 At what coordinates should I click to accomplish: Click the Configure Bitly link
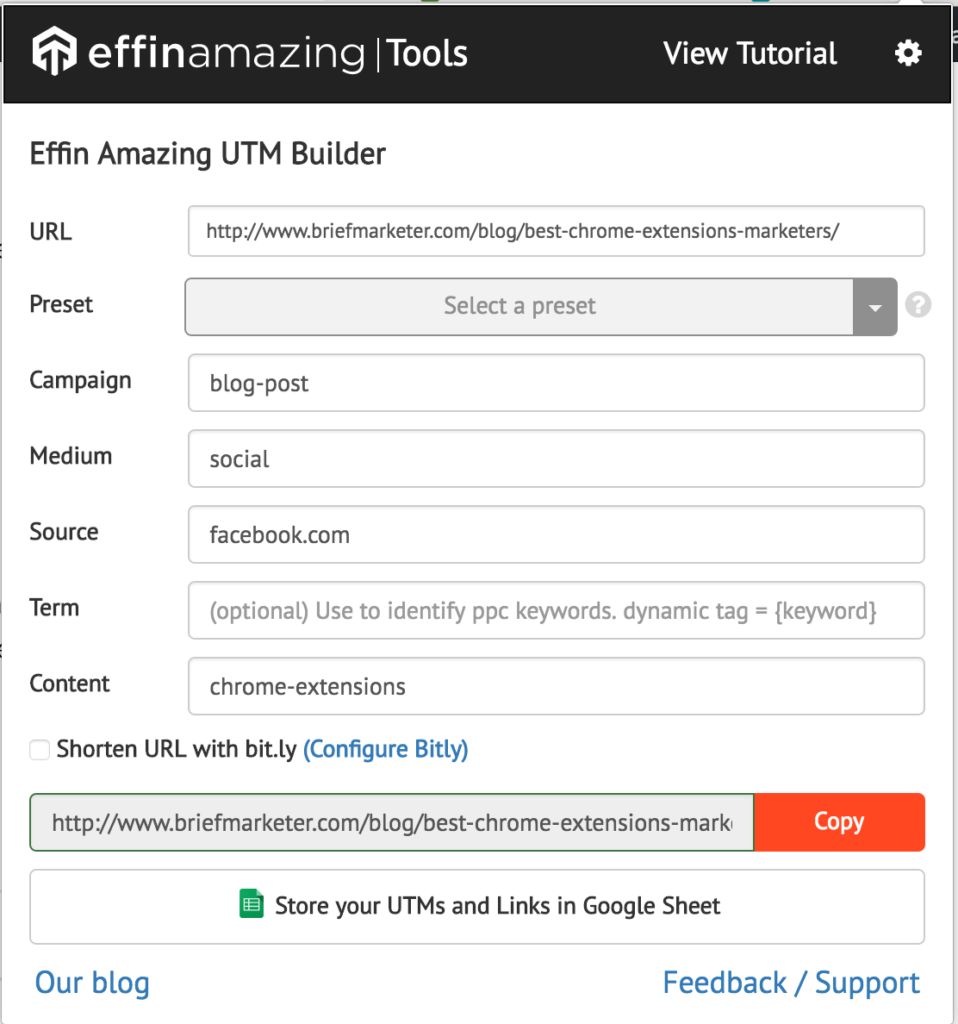click(385, 749)
